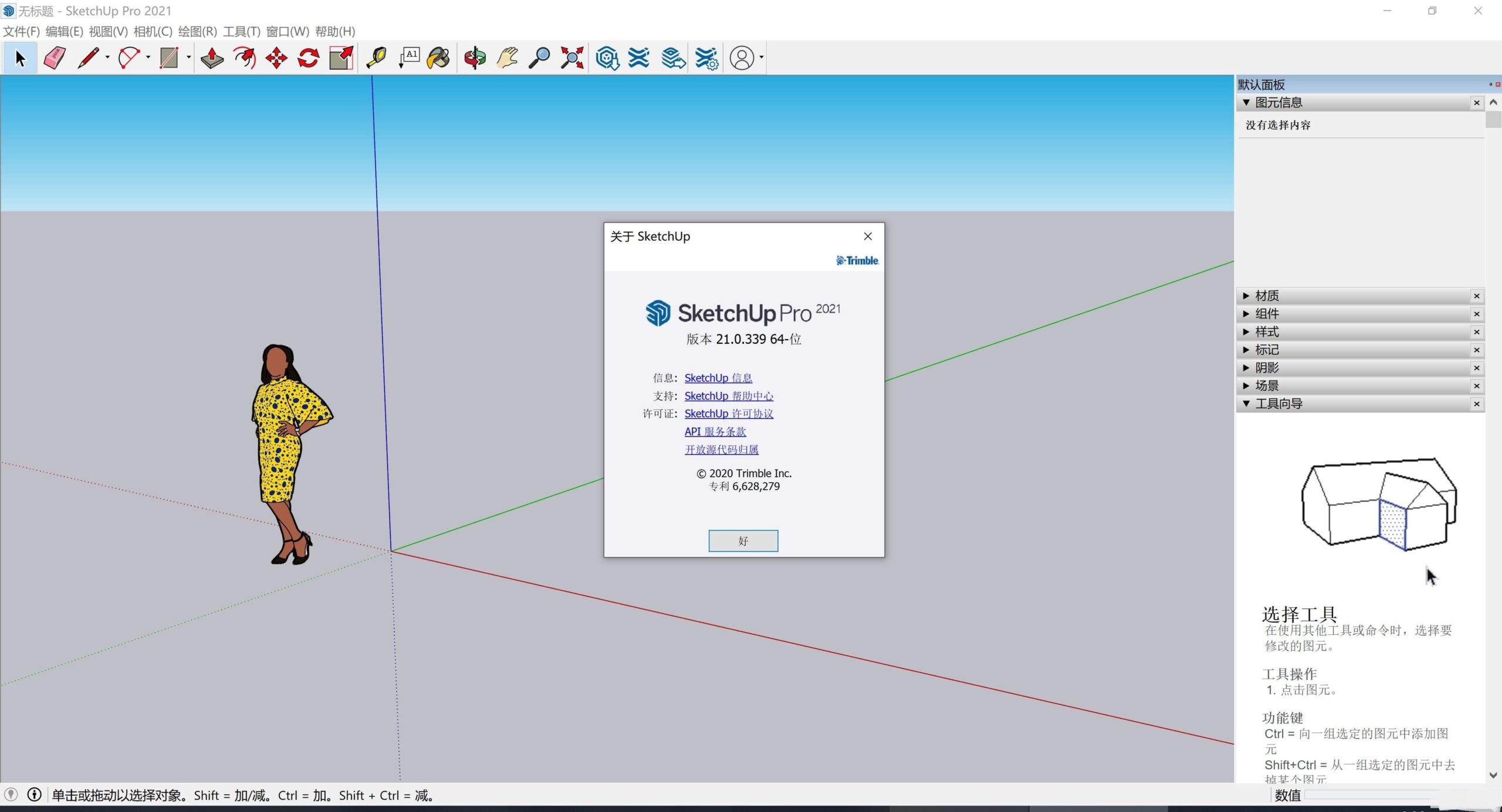The width and height of the screenshot is (1502, 812).
Task: Open the 帮助(H) menu
Action: click(336, 32)
